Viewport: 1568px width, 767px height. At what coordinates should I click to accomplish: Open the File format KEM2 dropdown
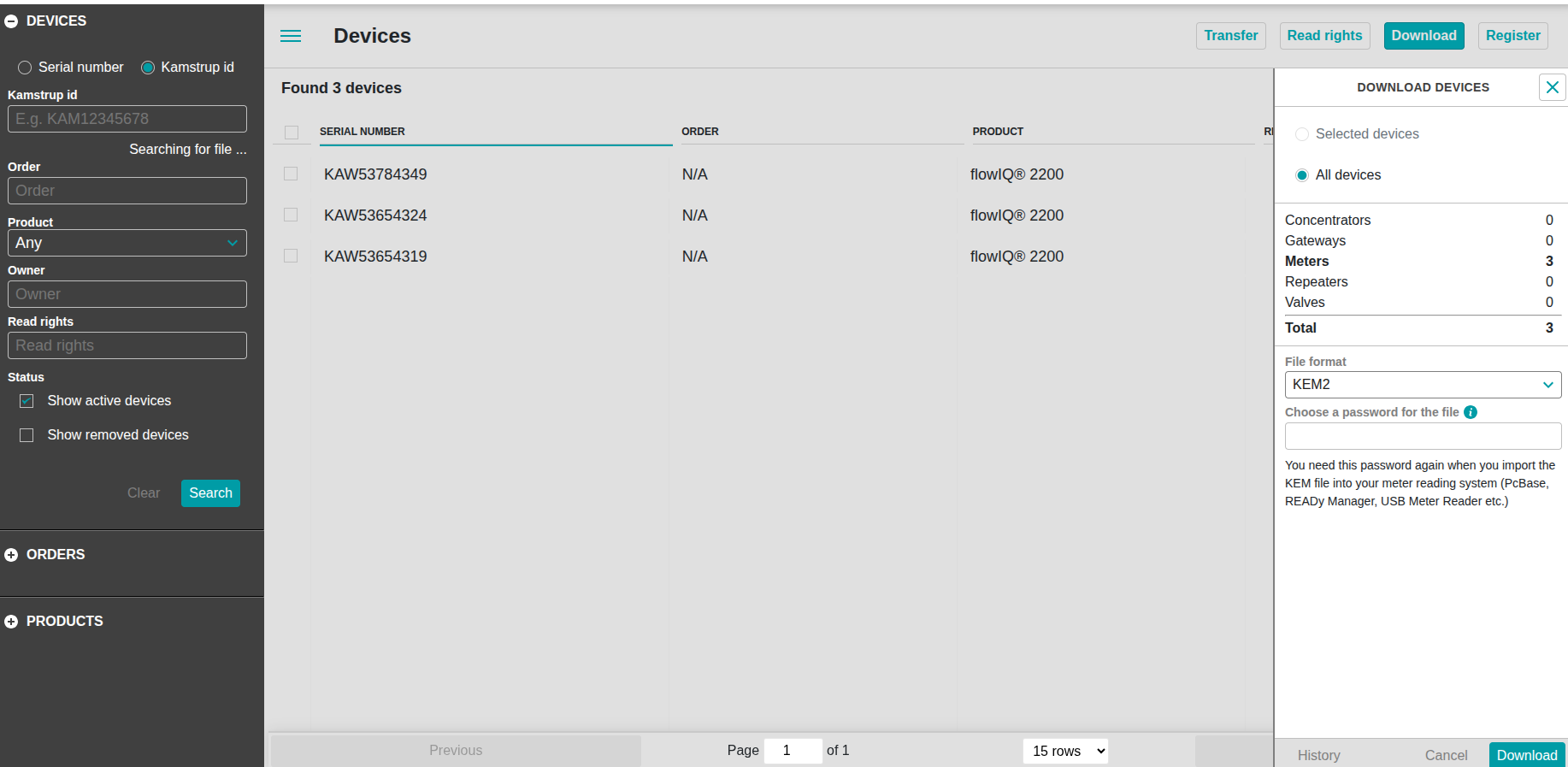(x=1424, y=385)
